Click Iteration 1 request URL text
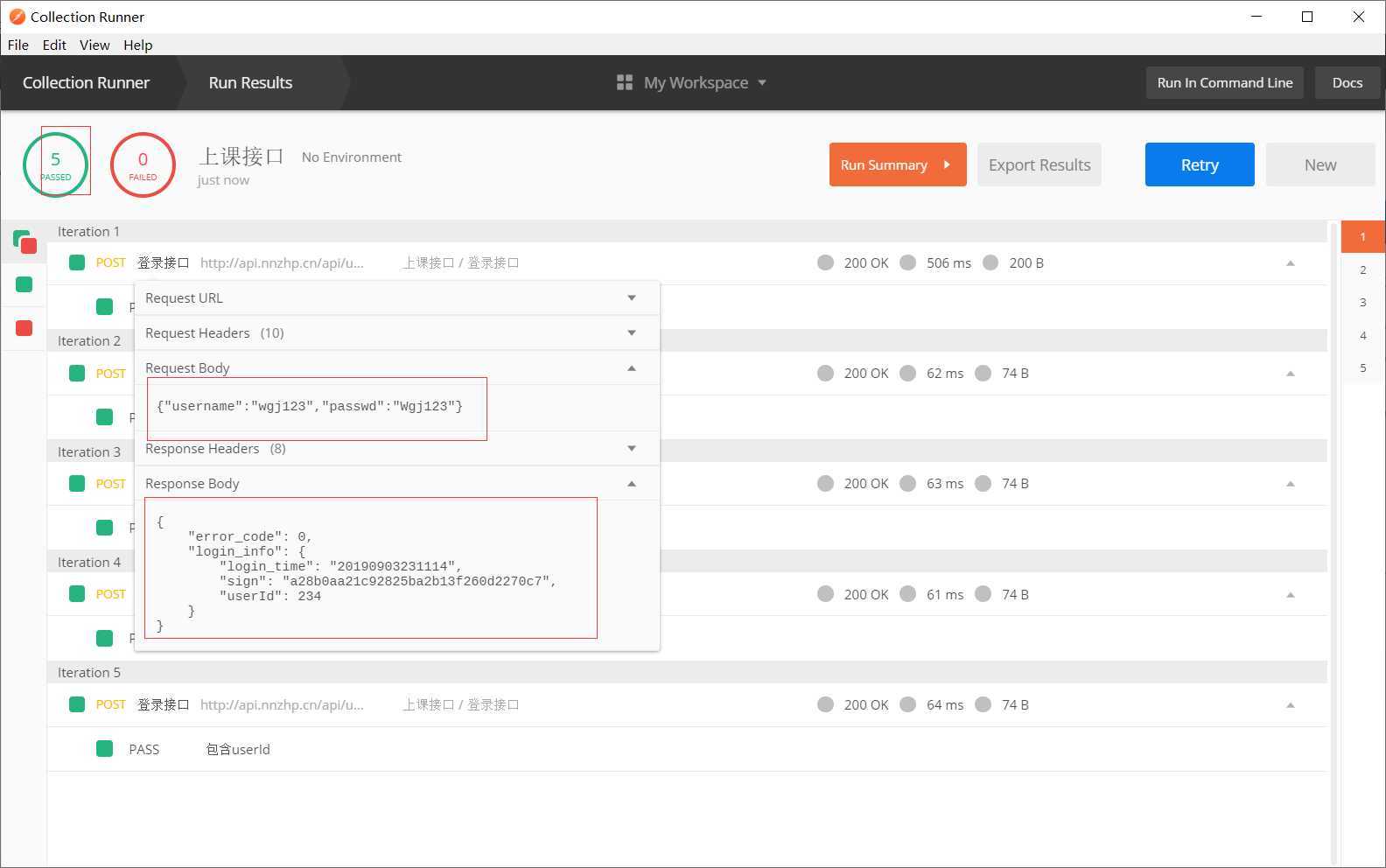 [x=282, y=262]
